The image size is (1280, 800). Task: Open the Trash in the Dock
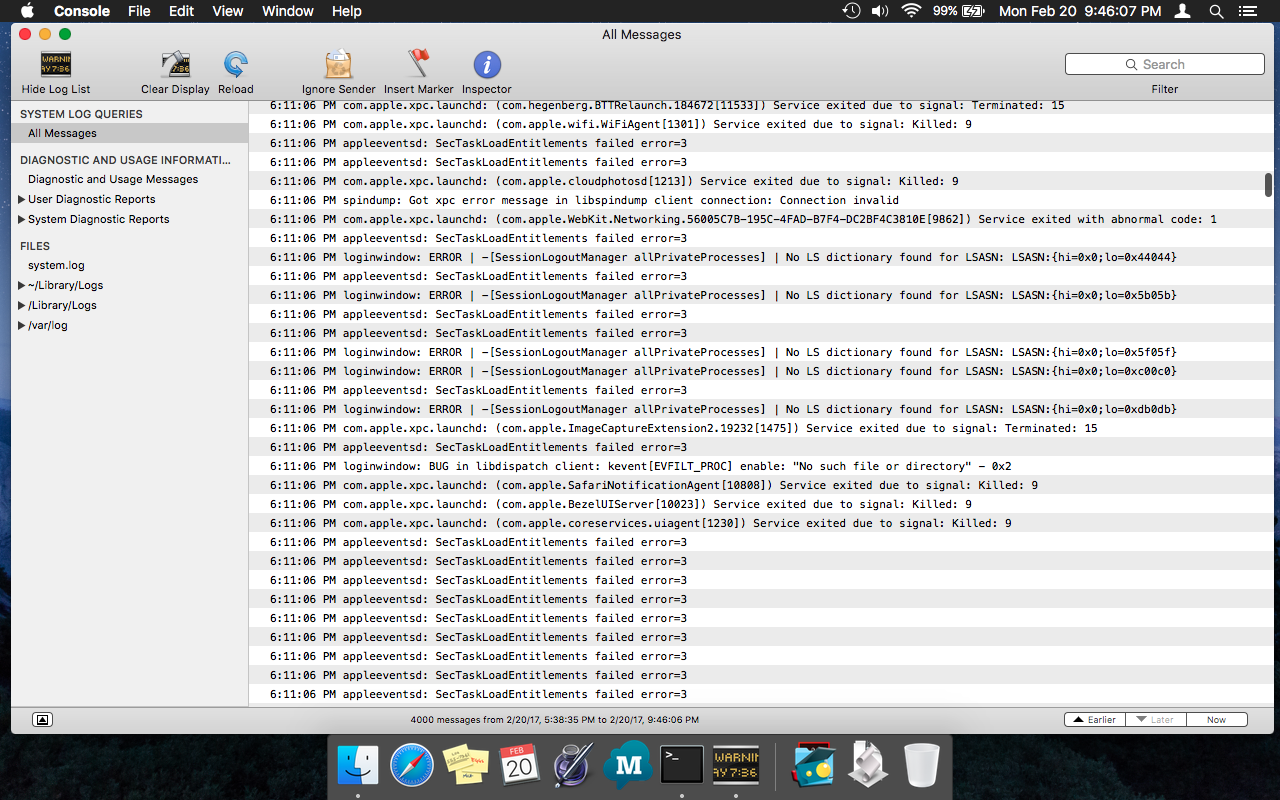coord(922,765)
